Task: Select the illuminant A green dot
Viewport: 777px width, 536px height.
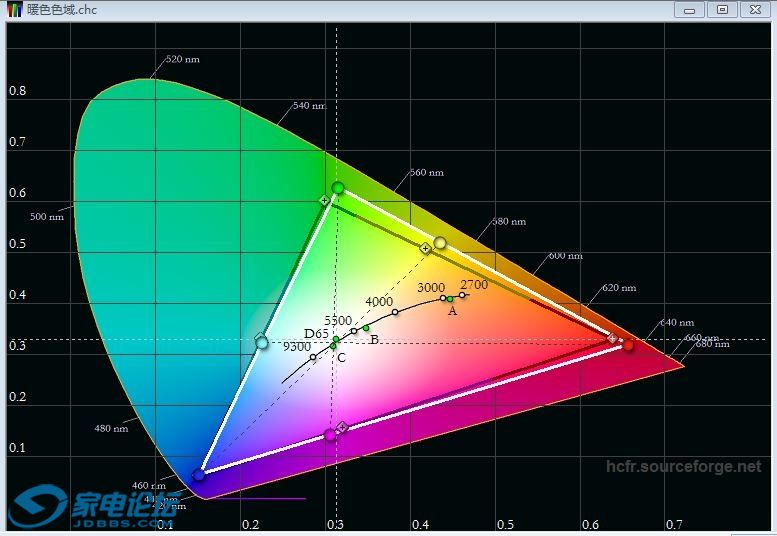Action: 450,299
